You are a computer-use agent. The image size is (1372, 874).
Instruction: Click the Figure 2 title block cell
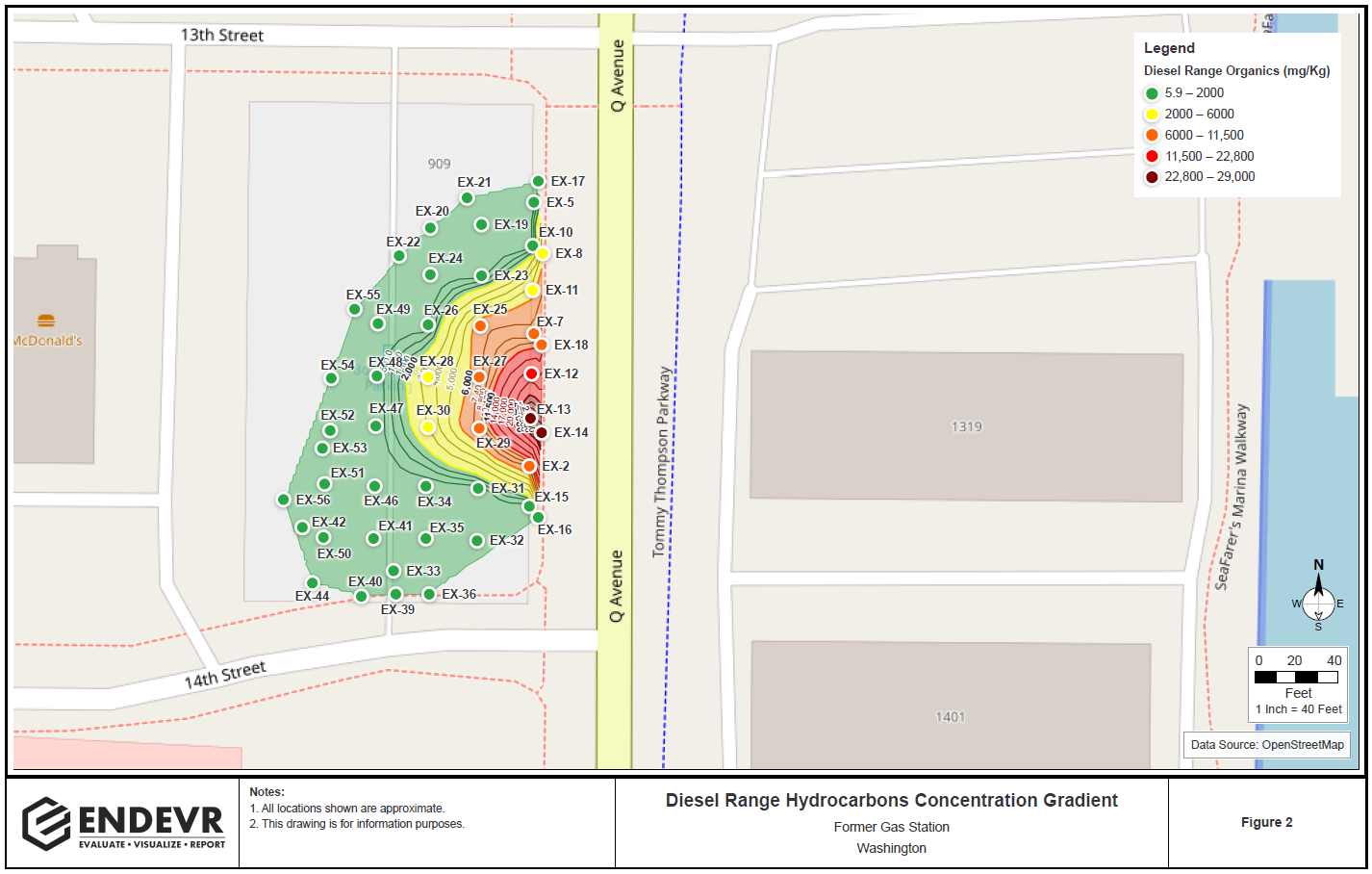tap(1266, 822)
